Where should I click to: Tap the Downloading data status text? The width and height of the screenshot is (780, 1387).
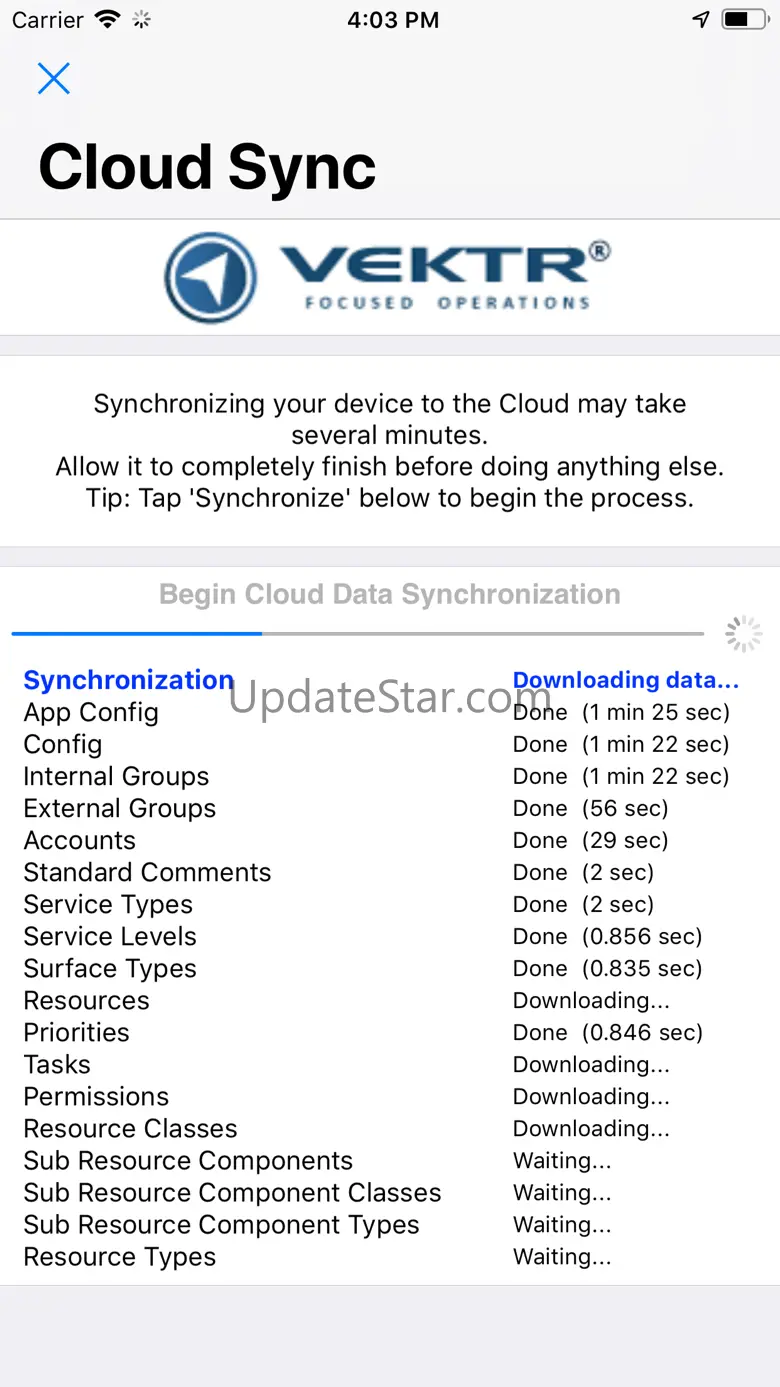point(625,680)
